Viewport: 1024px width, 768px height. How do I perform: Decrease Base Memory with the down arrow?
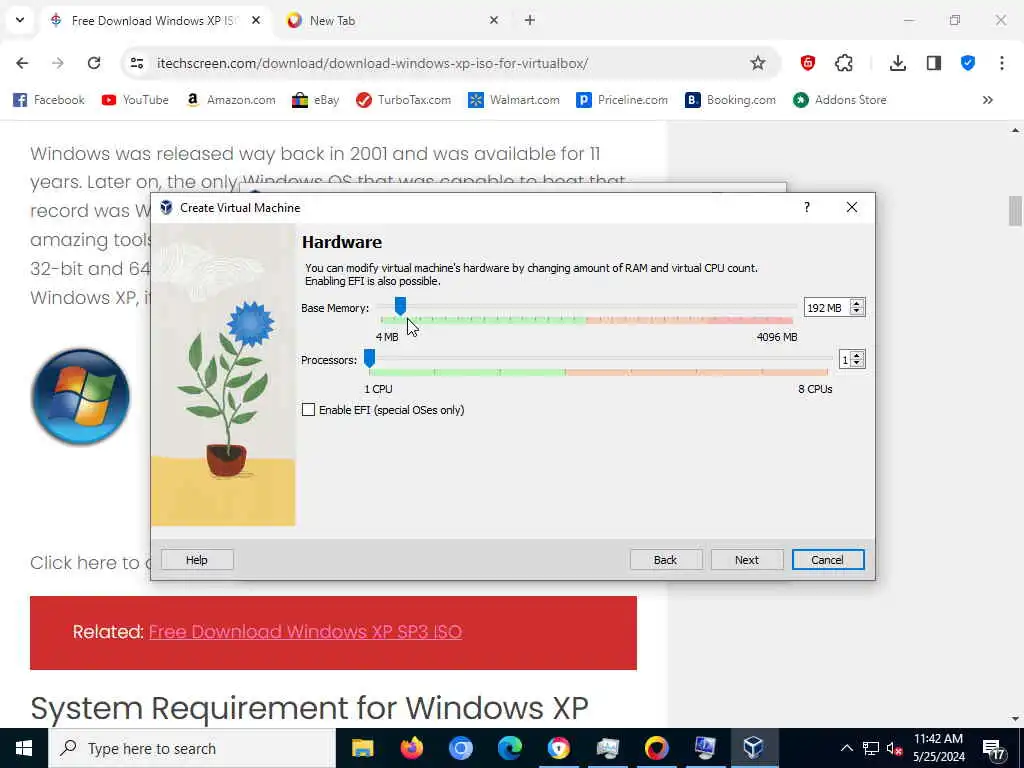click(857, 312)
